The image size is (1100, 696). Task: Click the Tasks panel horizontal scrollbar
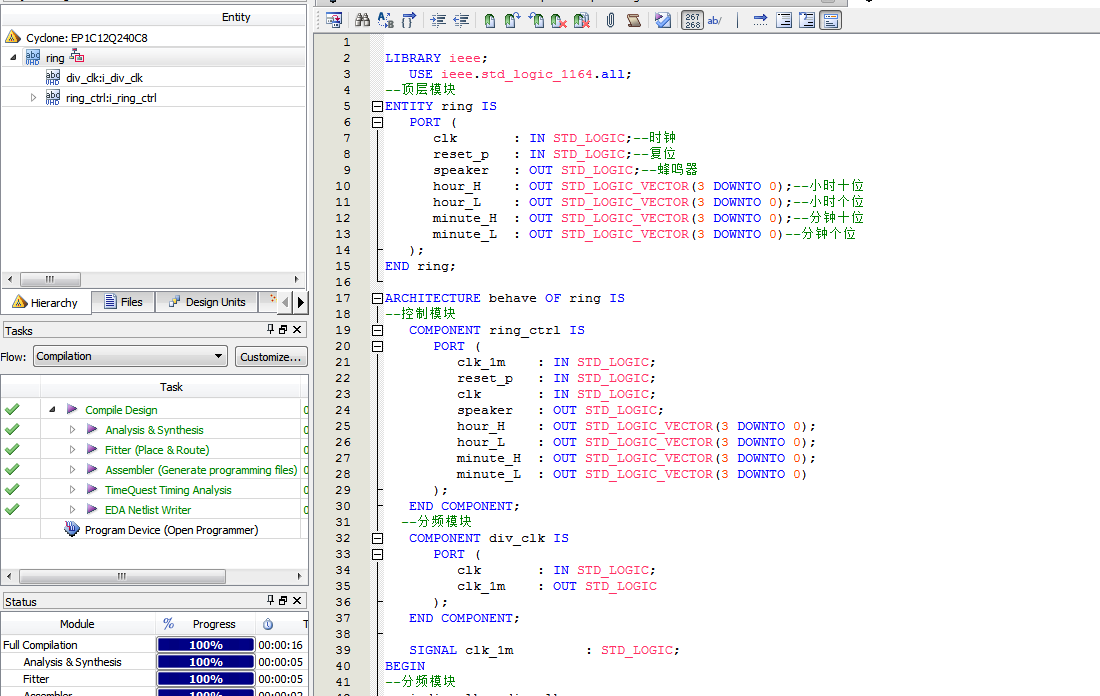[122, 577]
